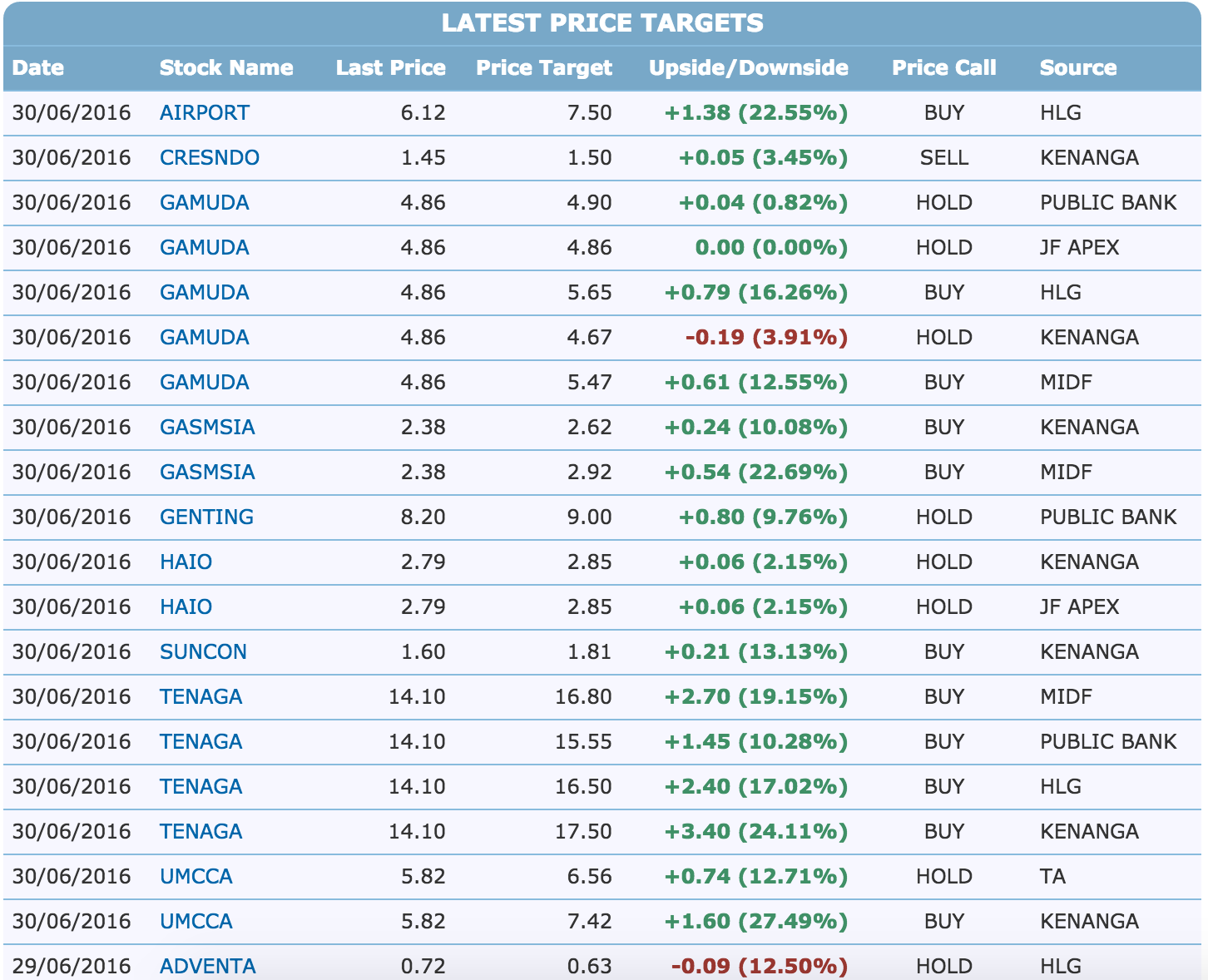Viewport: 1208px width, 980px height.
Task: Select the +2.70 (19.15%) upside value
Action: [756, 697]
